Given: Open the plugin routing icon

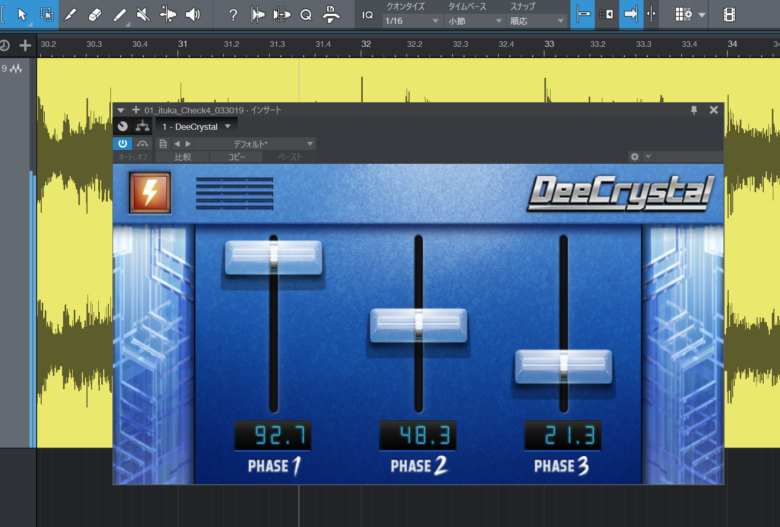Looking at the screenshot, I should 142,126.
